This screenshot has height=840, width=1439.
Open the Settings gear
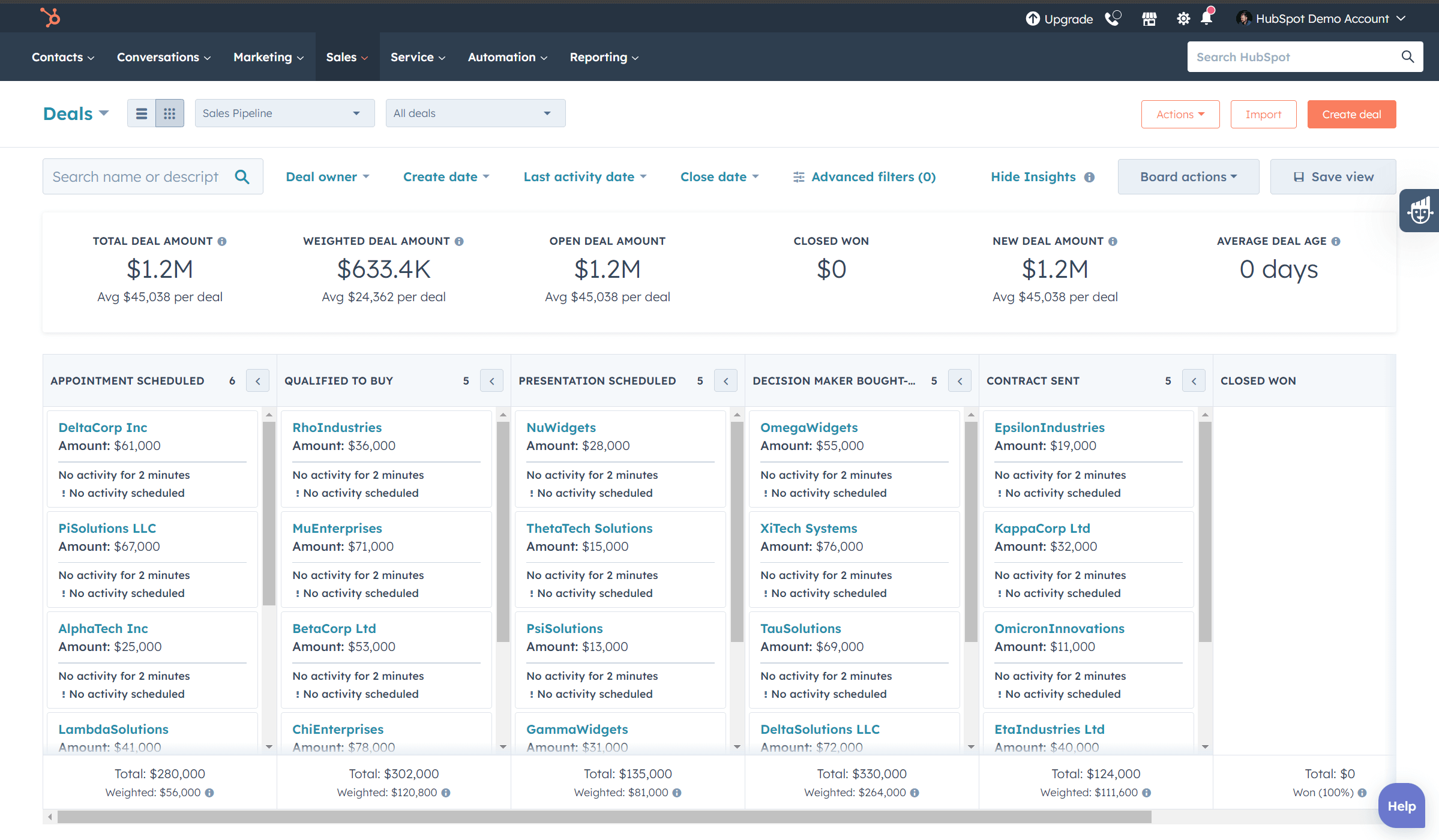tap(1183, 18)
